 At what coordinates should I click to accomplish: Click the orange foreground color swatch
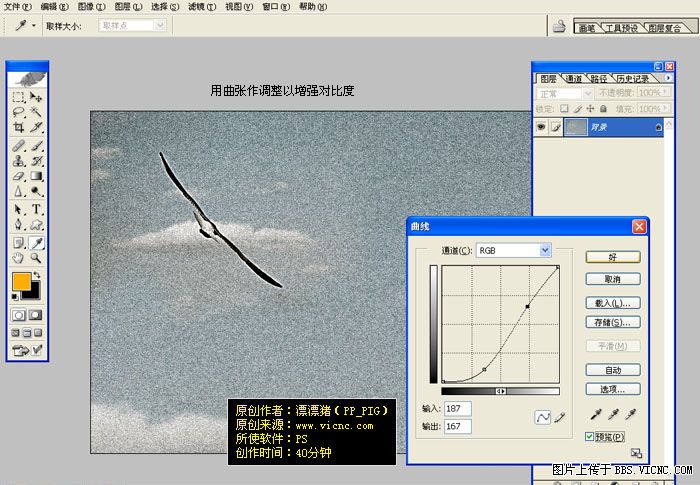[21, 281]
